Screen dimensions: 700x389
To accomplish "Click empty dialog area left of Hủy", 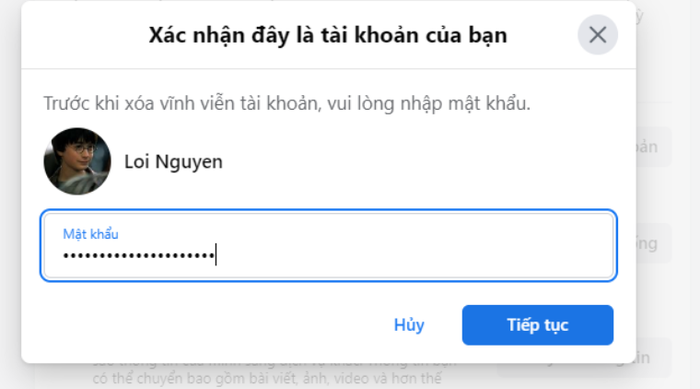I will [x=205, y=325].
